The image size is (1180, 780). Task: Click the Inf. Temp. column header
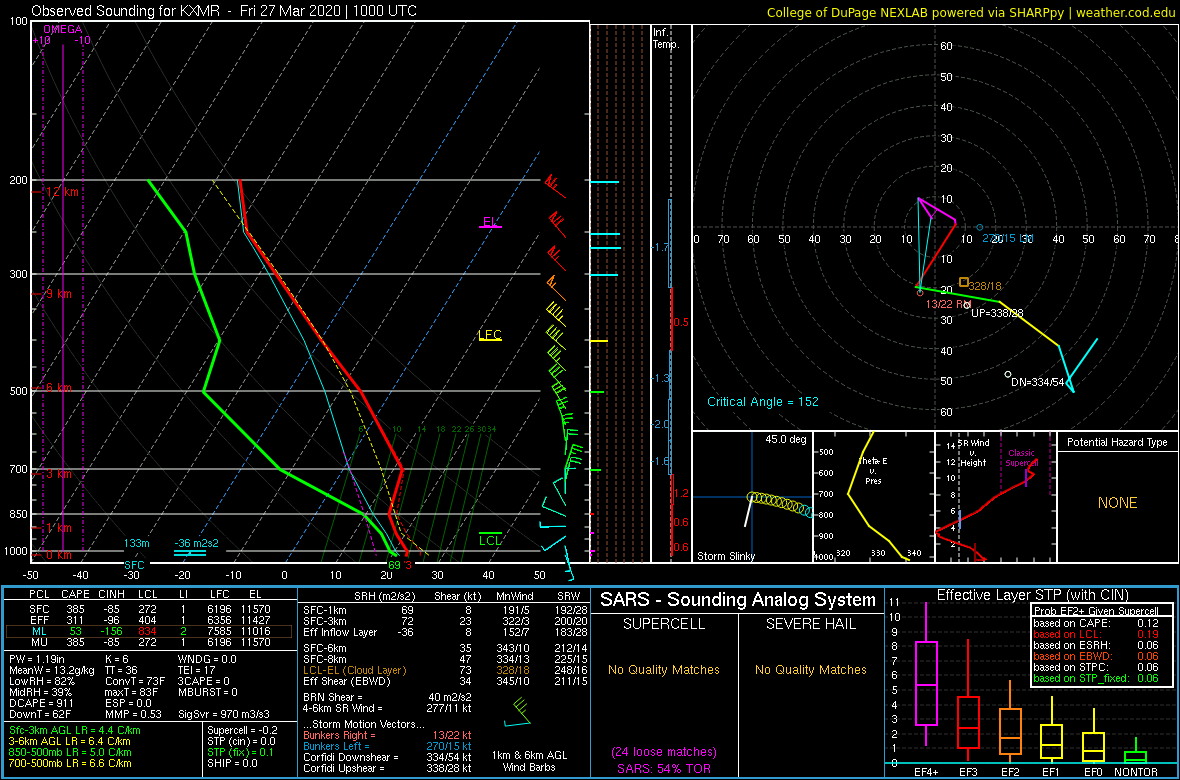pyautogui.click(x=666, y=38)
